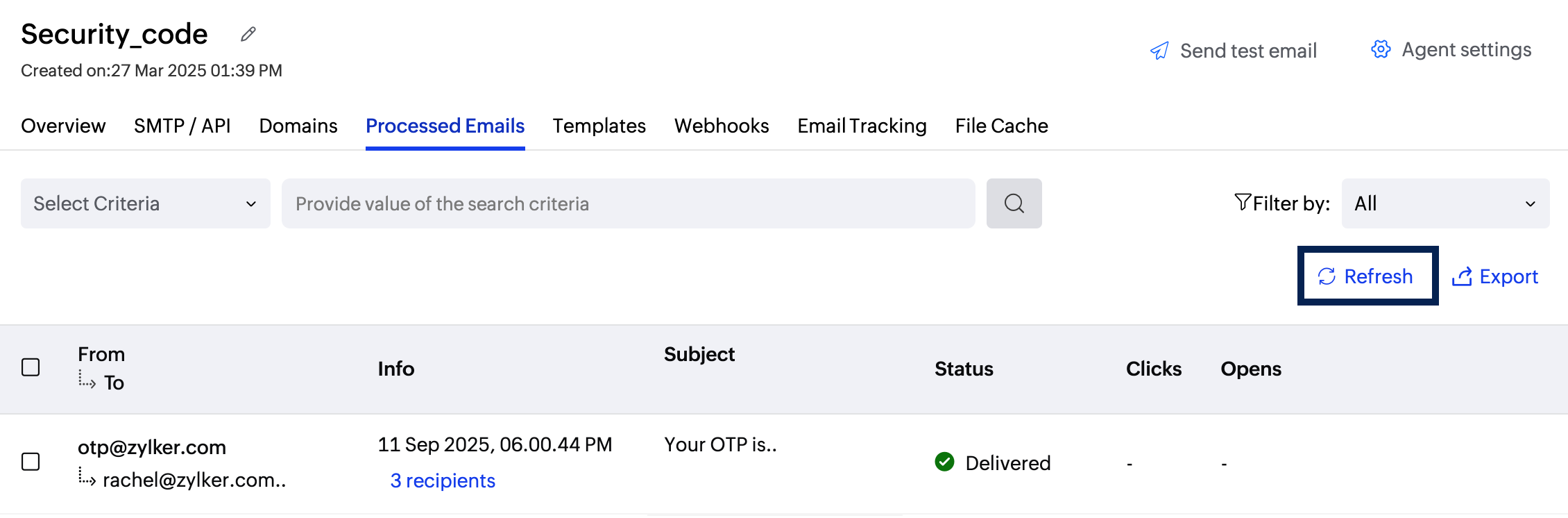Focus the search criteria value field
Screen dimensions: 1568x518
628,203
